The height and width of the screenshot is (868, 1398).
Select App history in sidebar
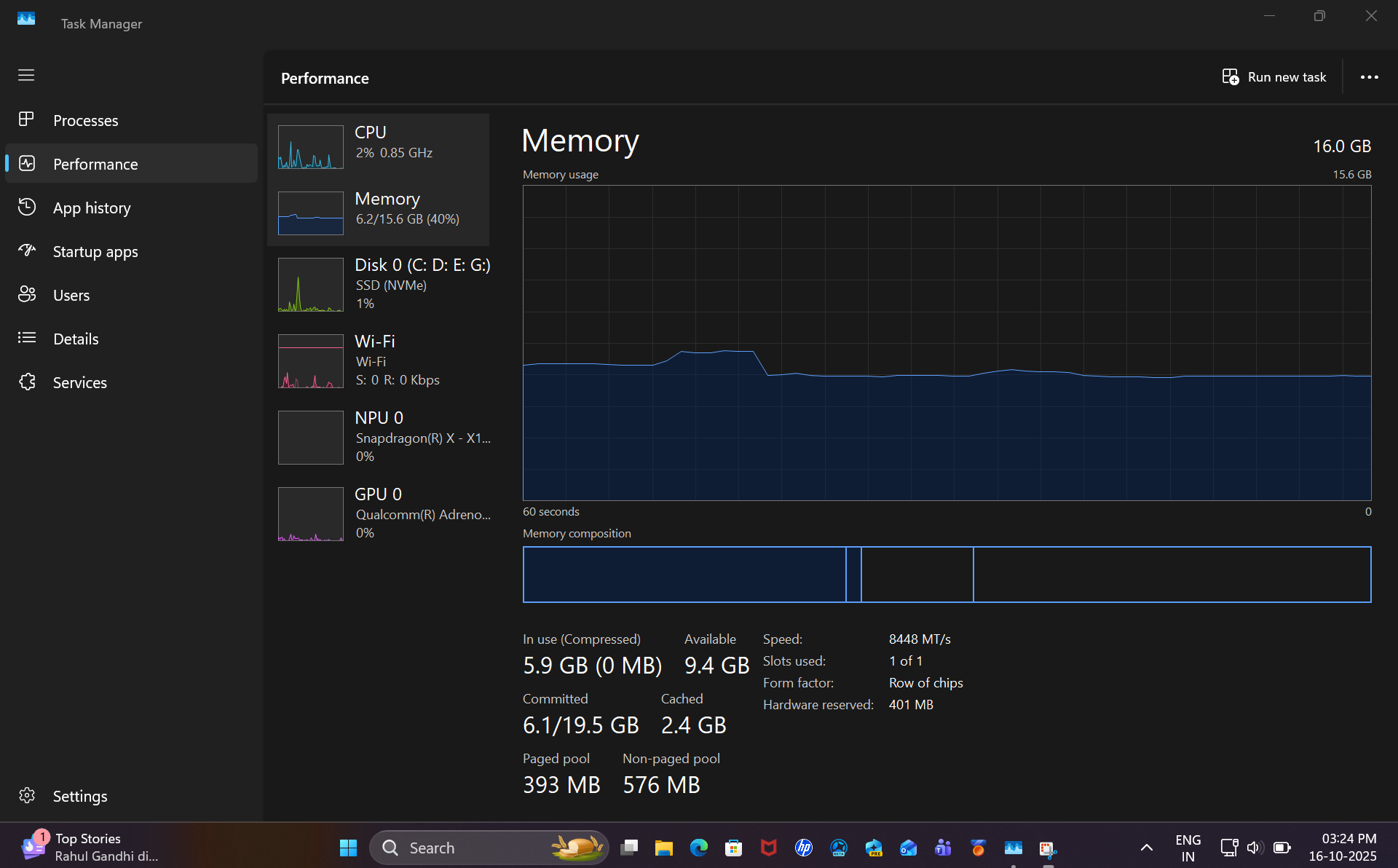tap(92, 208)
